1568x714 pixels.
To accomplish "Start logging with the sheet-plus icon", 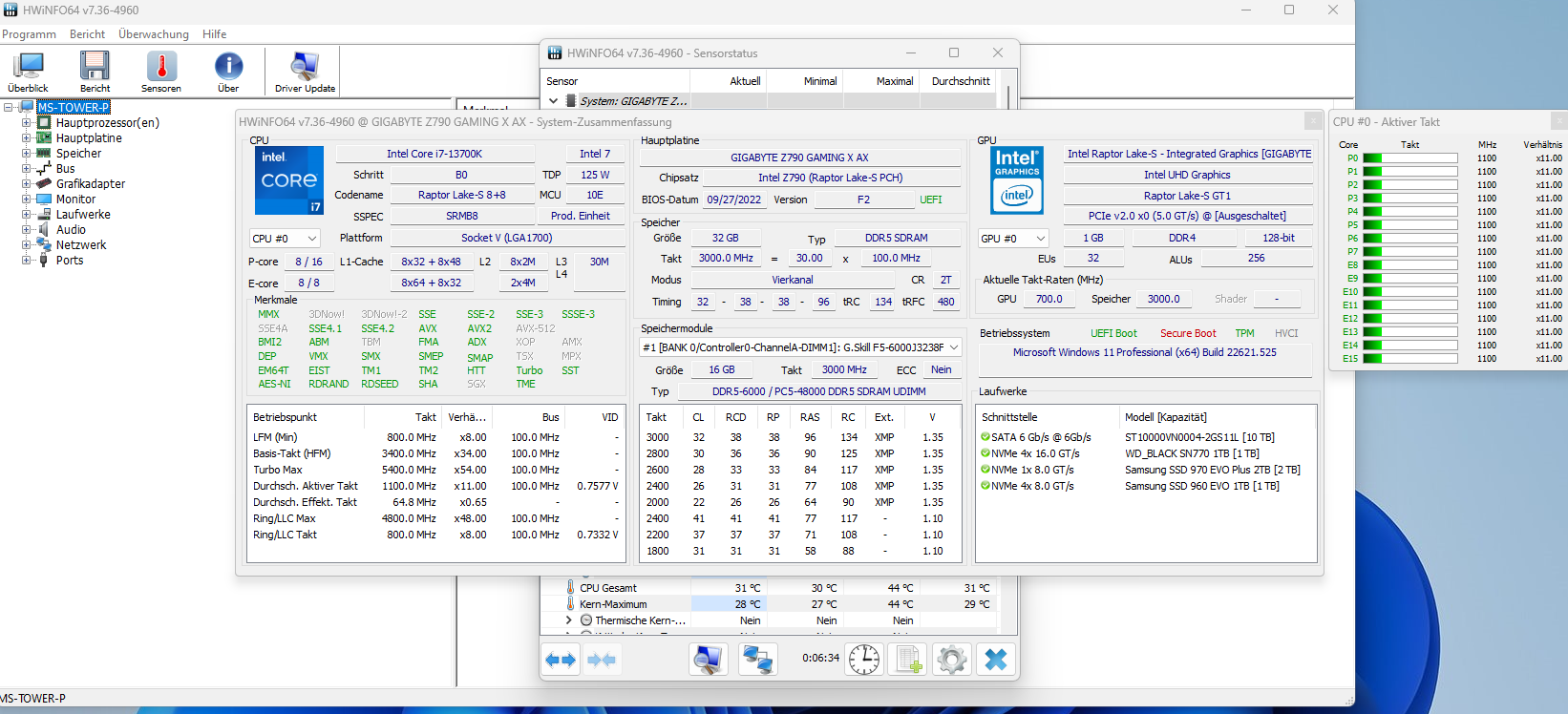I will 908,660.
